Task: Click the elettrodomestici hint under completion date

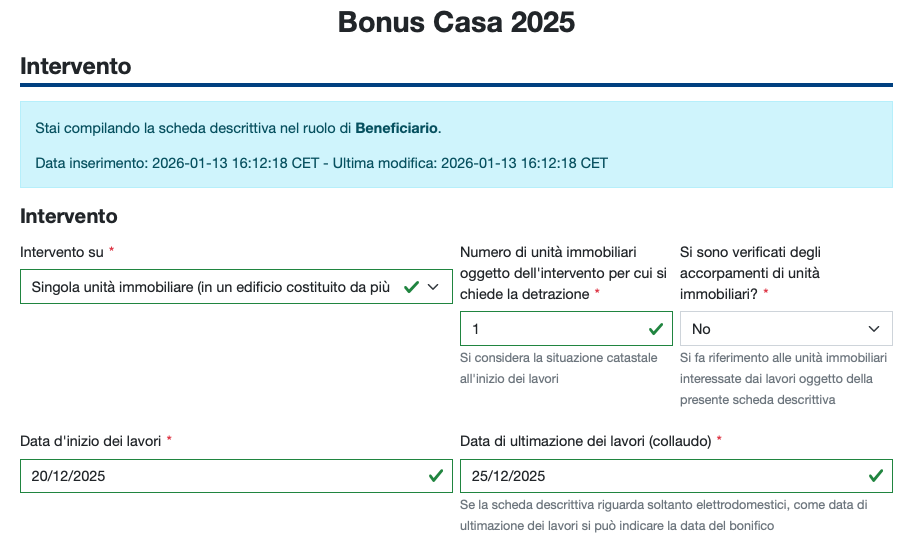Action: 662,515
